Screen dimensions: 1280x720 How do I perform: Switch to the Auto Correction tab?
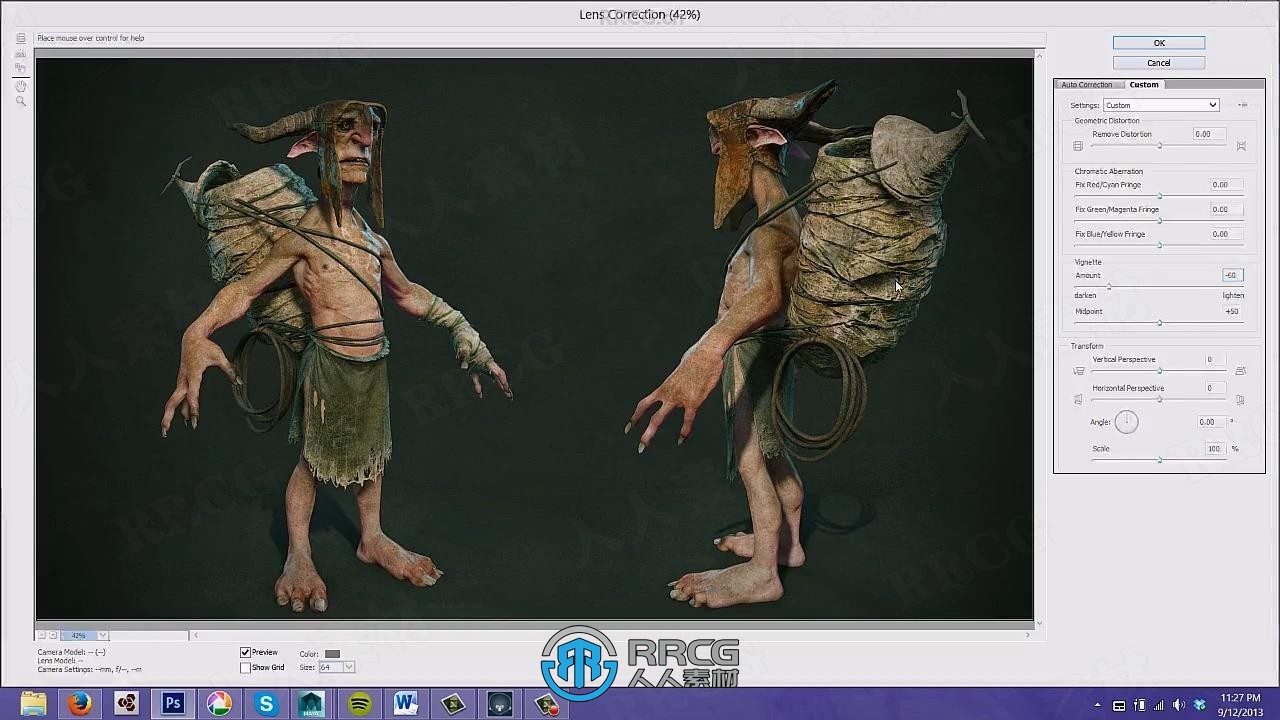(x=1087, y=85)
